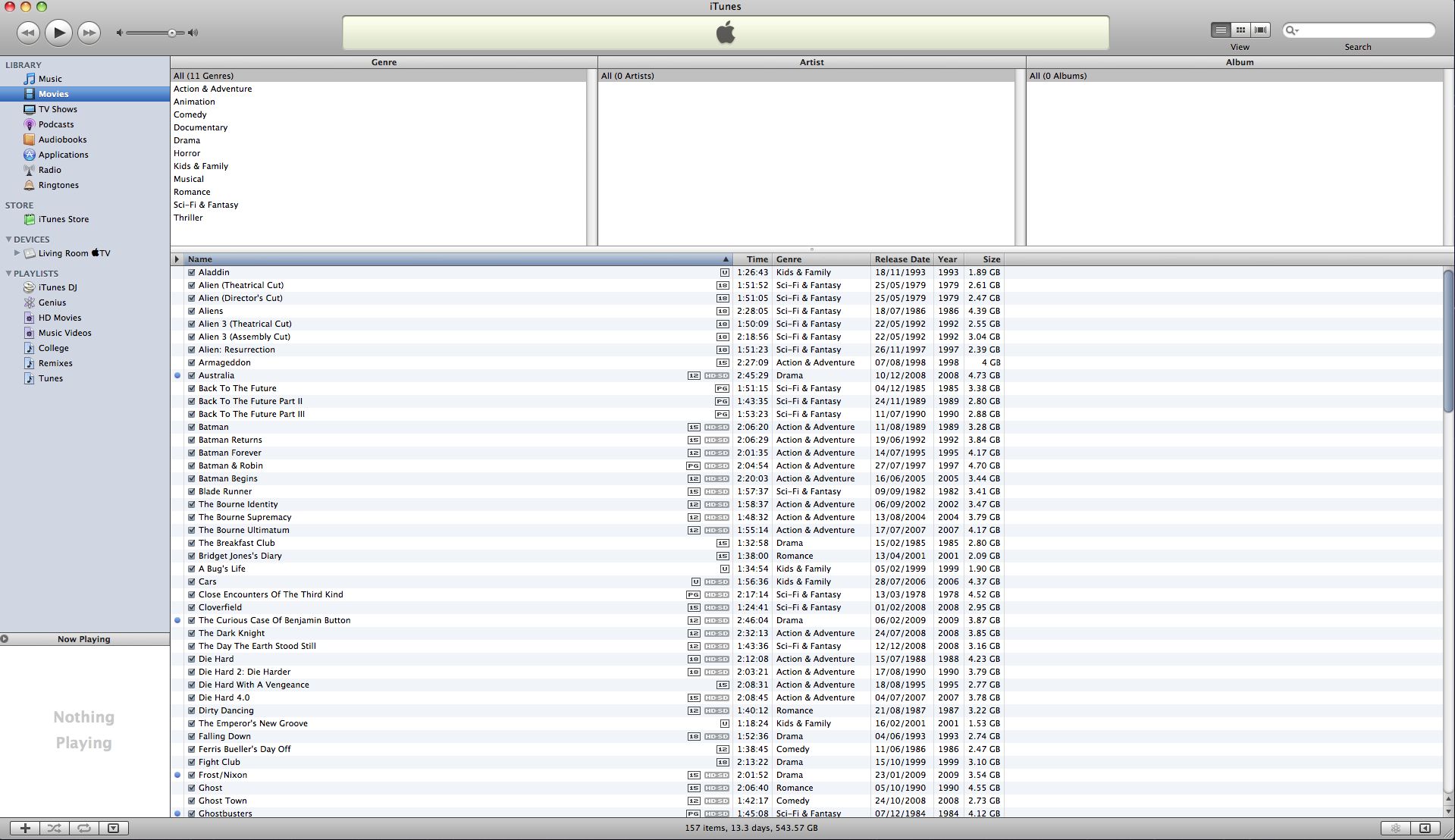Turn on Genius with the atom button

[1395, 828]
